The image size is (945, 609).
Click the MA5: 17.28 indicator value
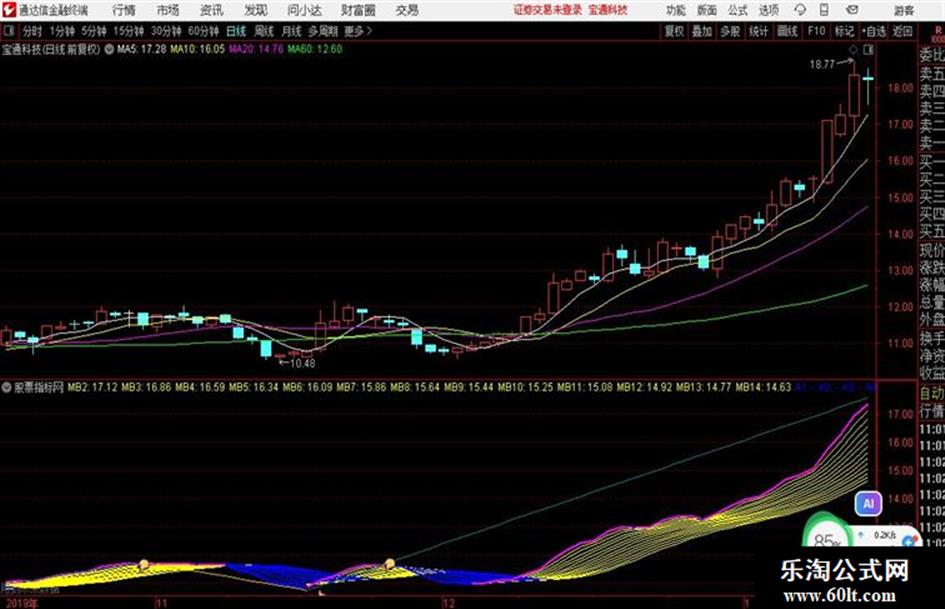(142, 49)
